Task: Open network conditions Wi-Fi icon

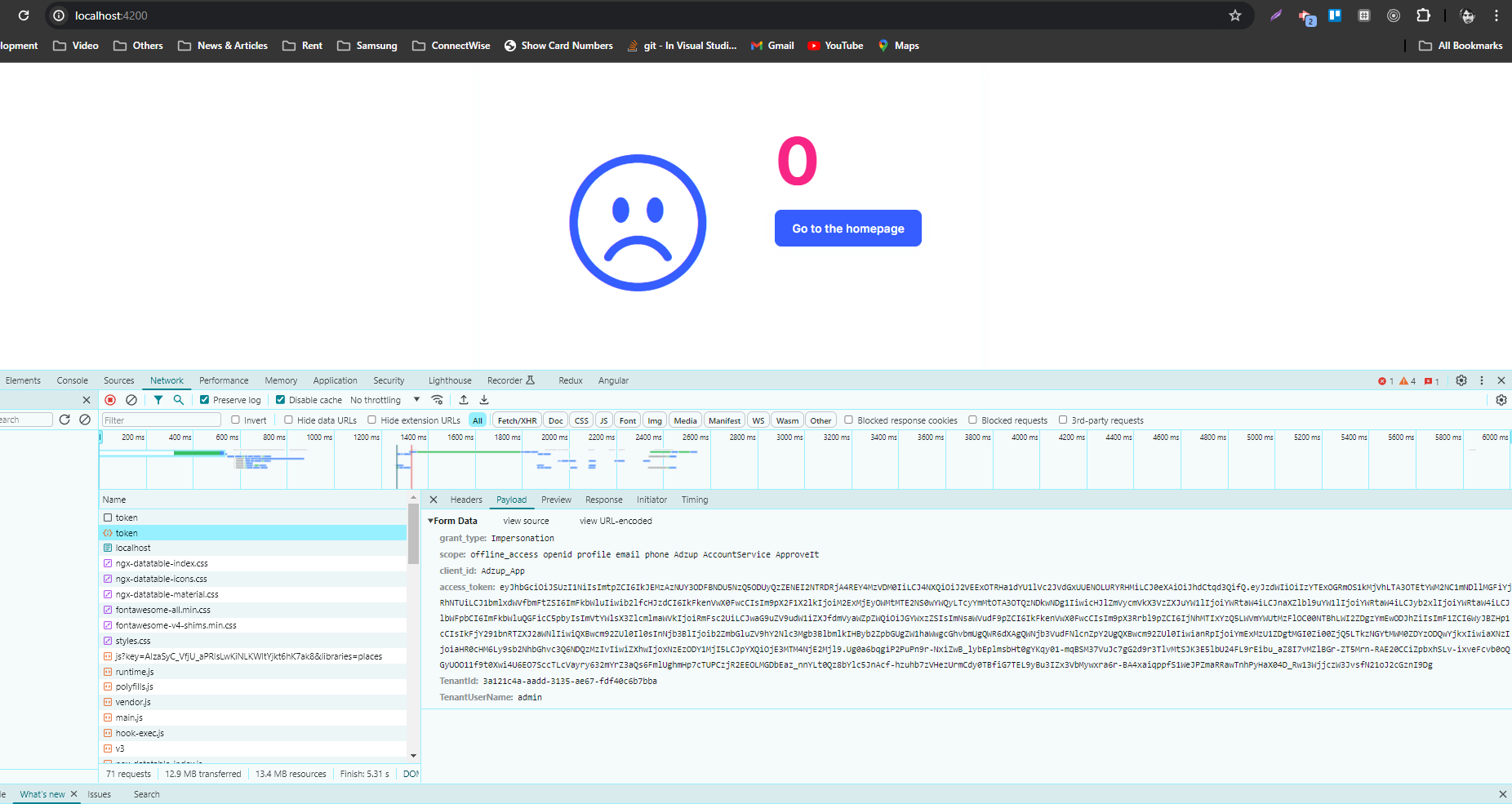Action: tap(438, 400)
